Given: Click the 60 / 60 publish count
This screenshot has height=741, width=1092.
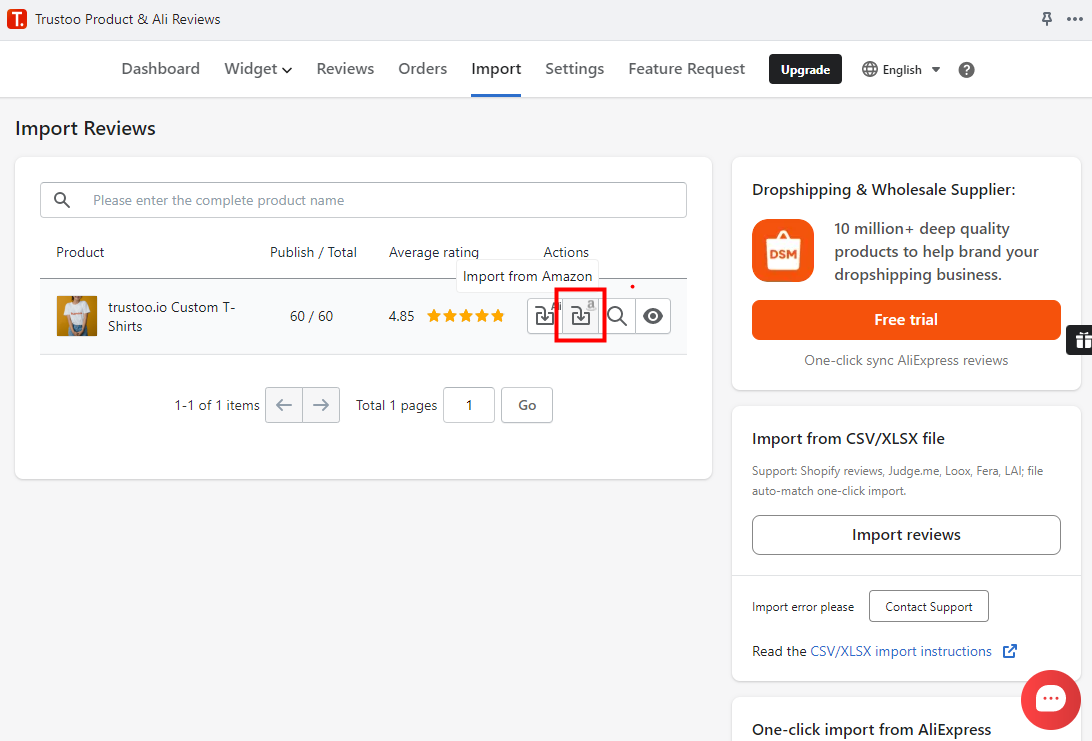Looking at the screenshot, I should pos(311,316).
